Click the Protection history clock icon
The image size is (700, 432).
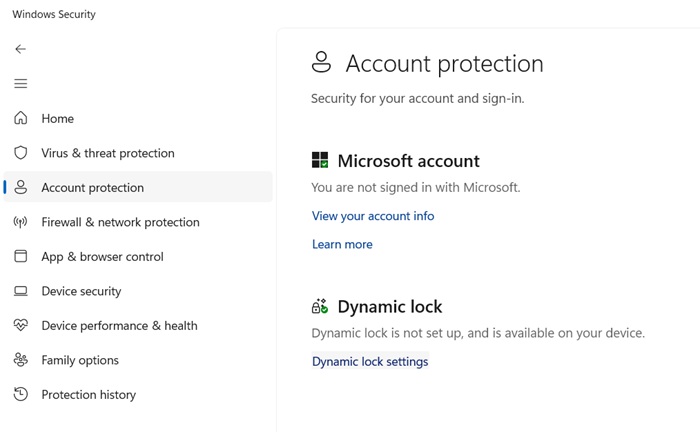click(x=21, y=394)
